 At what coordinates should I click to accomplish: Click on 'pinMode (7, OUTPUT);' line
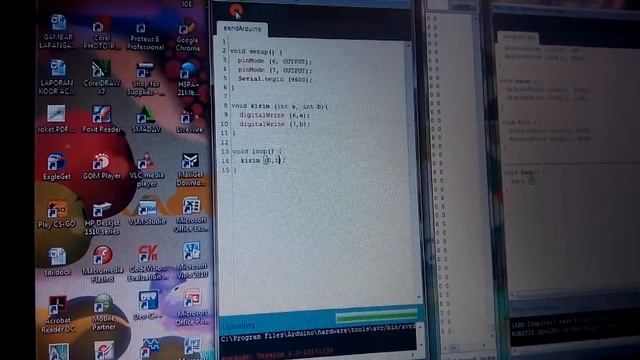pyautogui.click(x=275, y=70)
